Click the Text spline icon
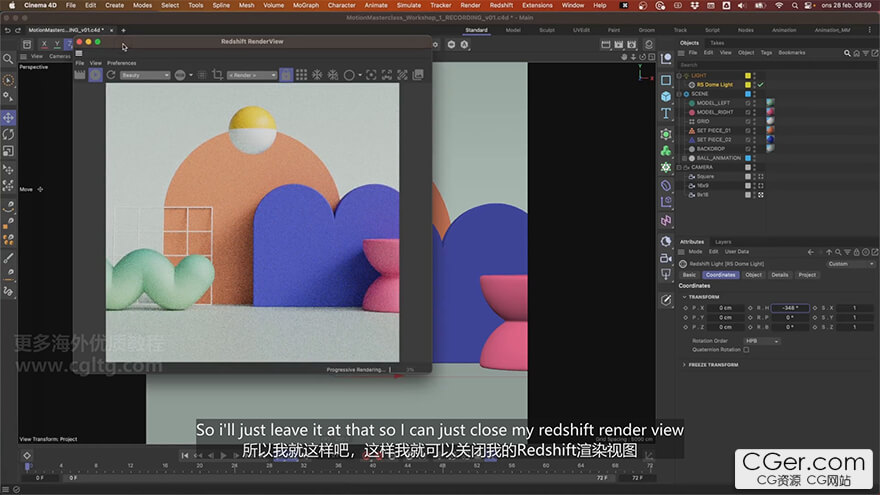 point(666,113)
